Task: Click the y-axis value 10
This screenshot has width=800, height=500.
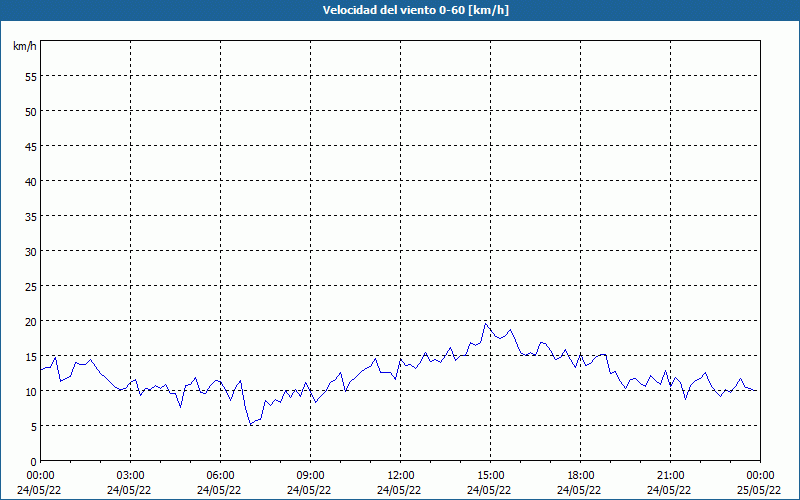Action: coord(31,391)
